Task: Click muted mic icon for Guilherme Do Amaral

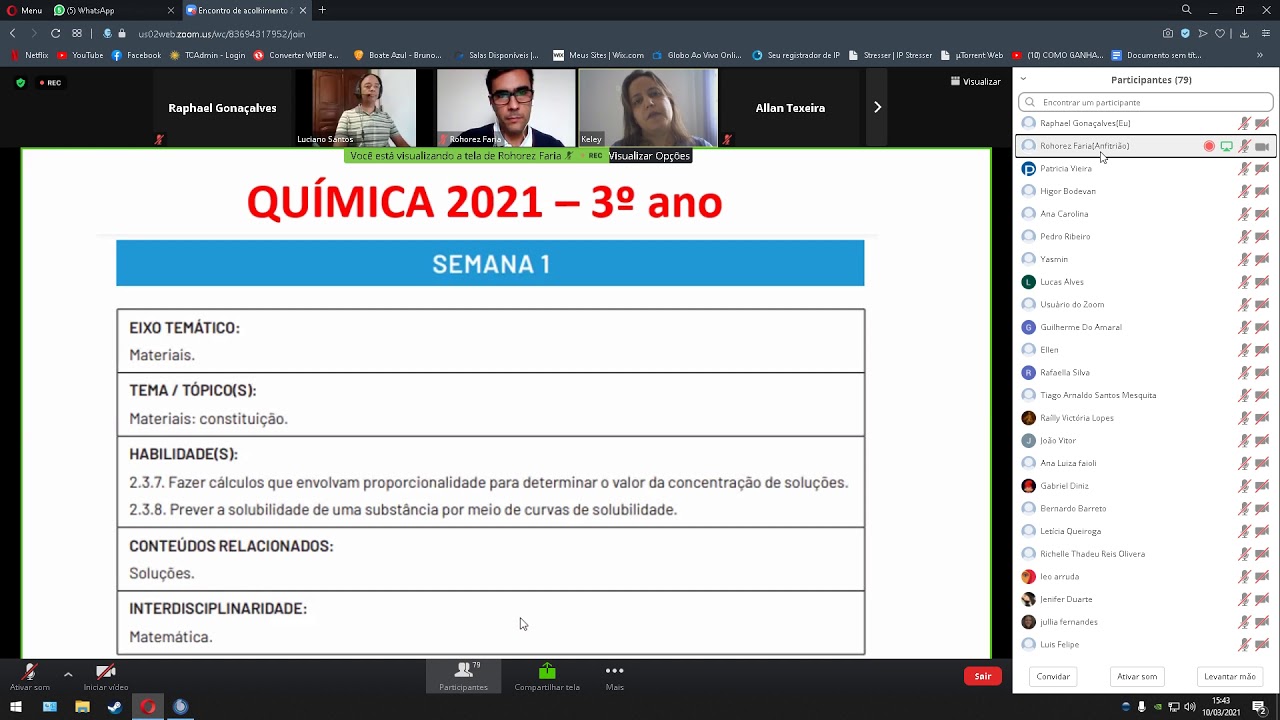Action: pyautogui.click(x=1245, y=327)
